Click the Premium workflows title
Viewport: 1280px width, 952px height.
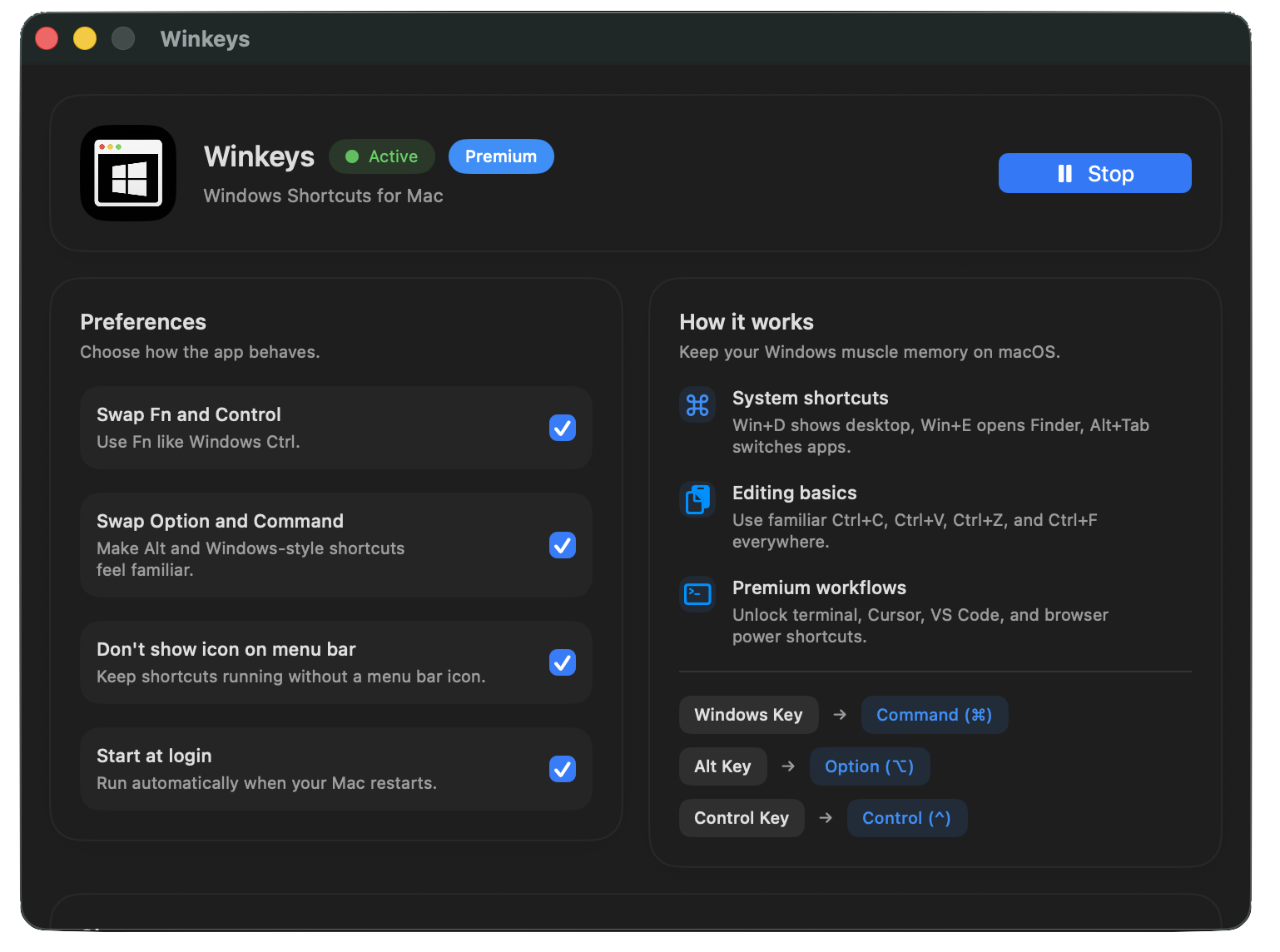tap(820, 588)
